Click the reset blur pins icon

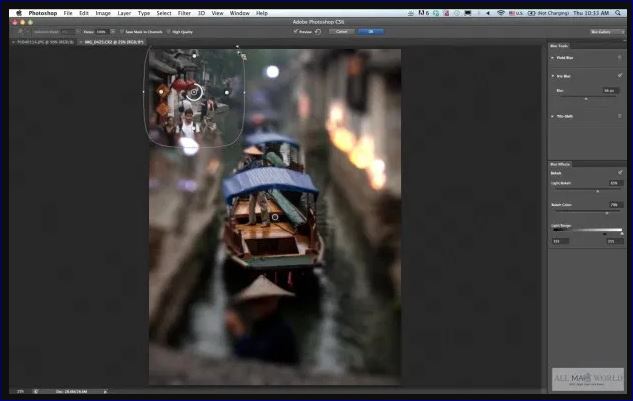[x=318, y=31]
